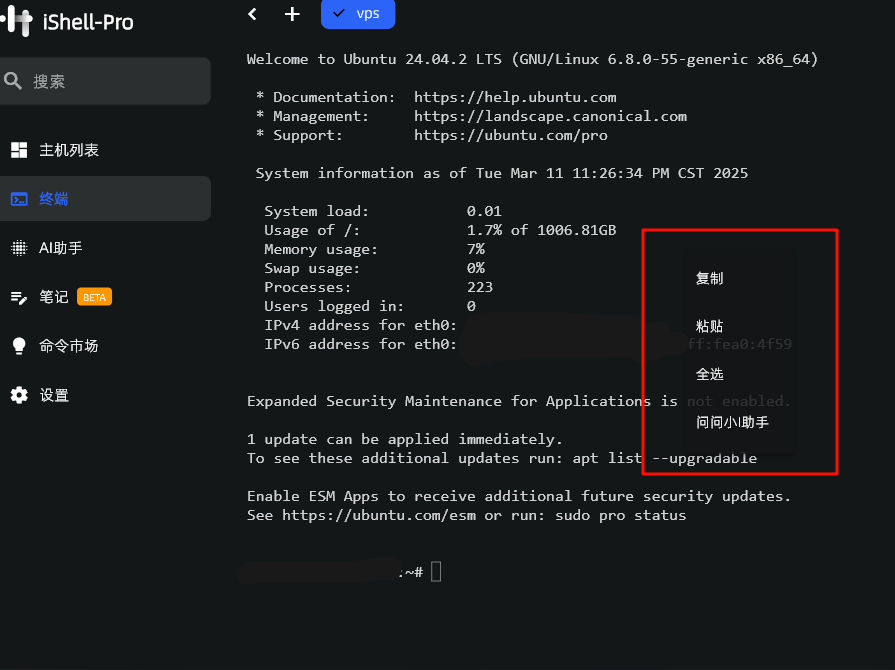Click the iShell-Pro logo icon
The width and height of the screenshot is (895, 670).
(17, 21)
